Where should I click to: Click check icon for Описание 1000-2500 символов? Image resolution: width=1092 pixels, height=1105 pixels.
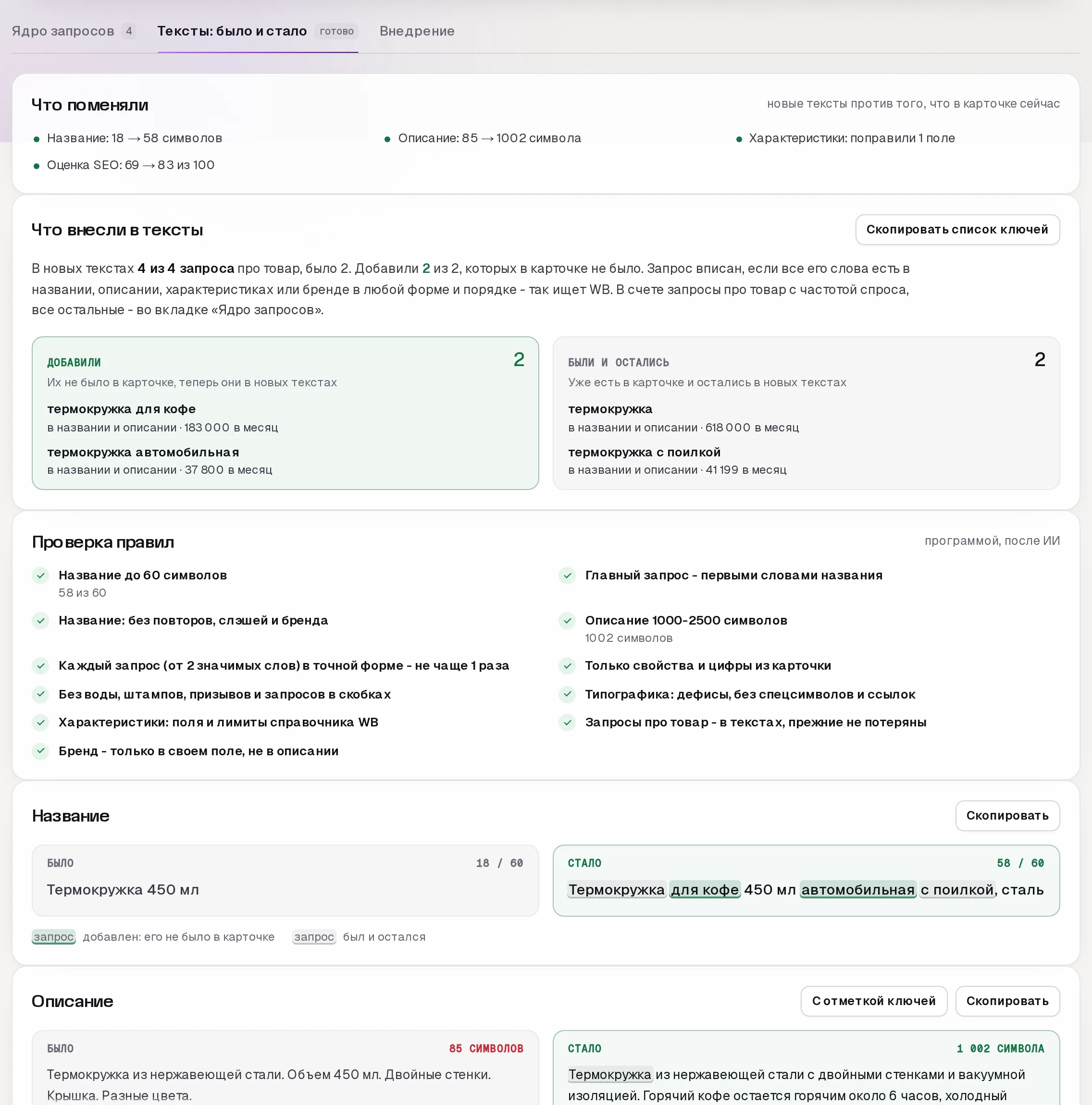click(567, 621)
